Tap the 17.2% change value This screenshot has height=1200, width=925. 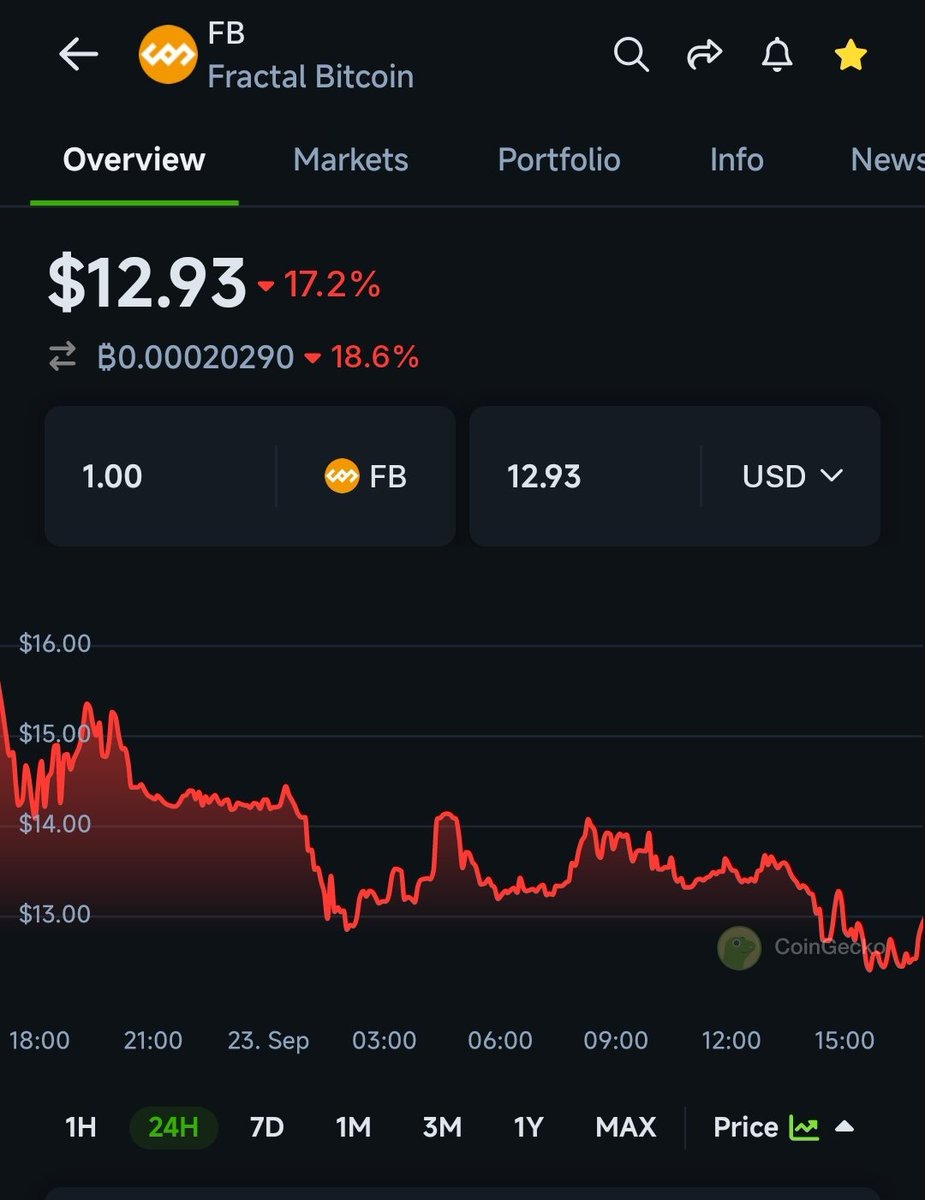331,285
